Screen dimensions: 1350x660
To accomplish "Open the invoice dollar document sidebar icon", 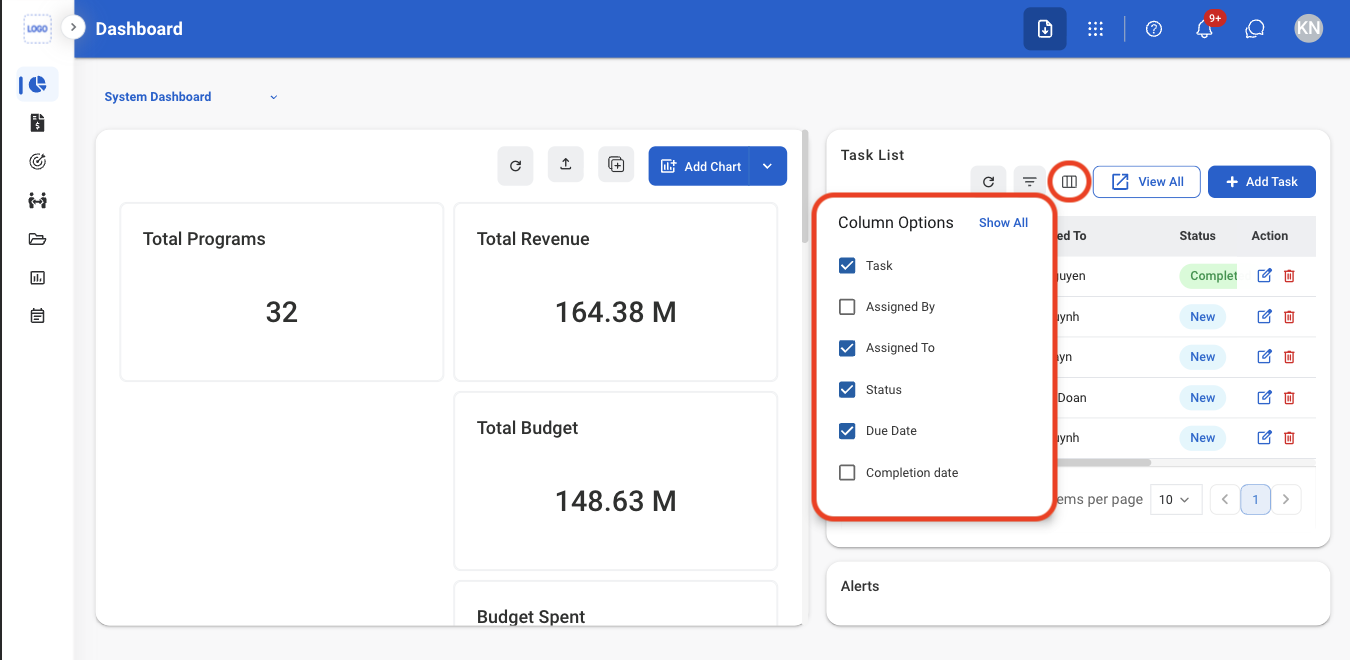I will tap(38, 123).
